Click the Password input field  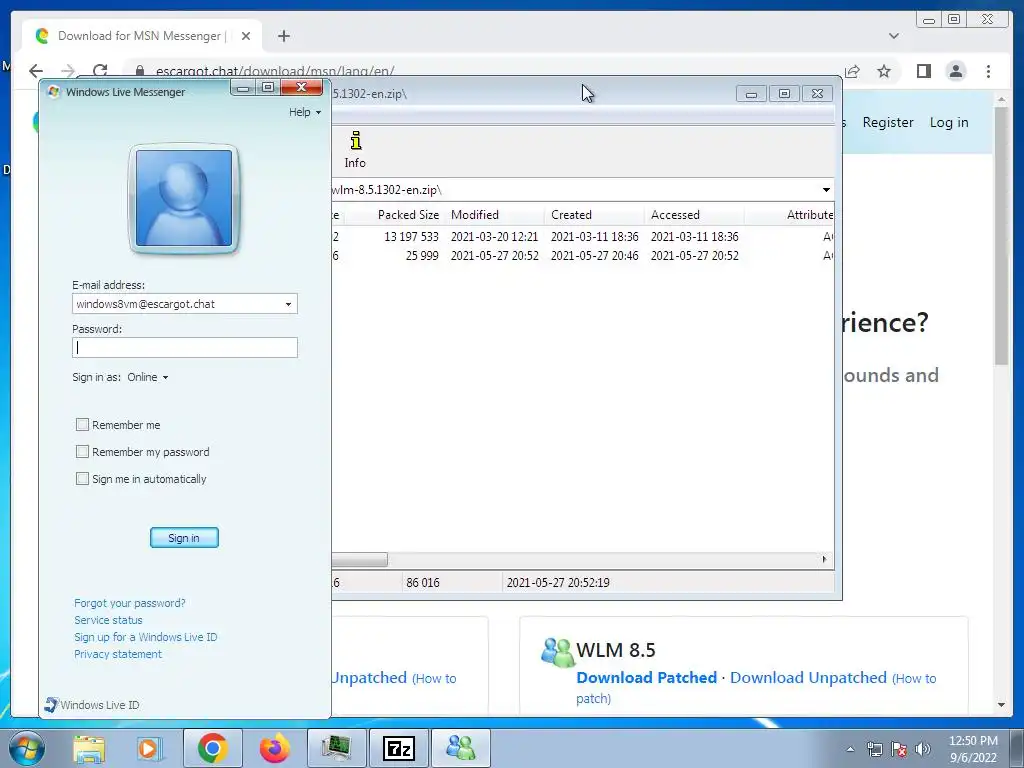(x=185, y=347)
